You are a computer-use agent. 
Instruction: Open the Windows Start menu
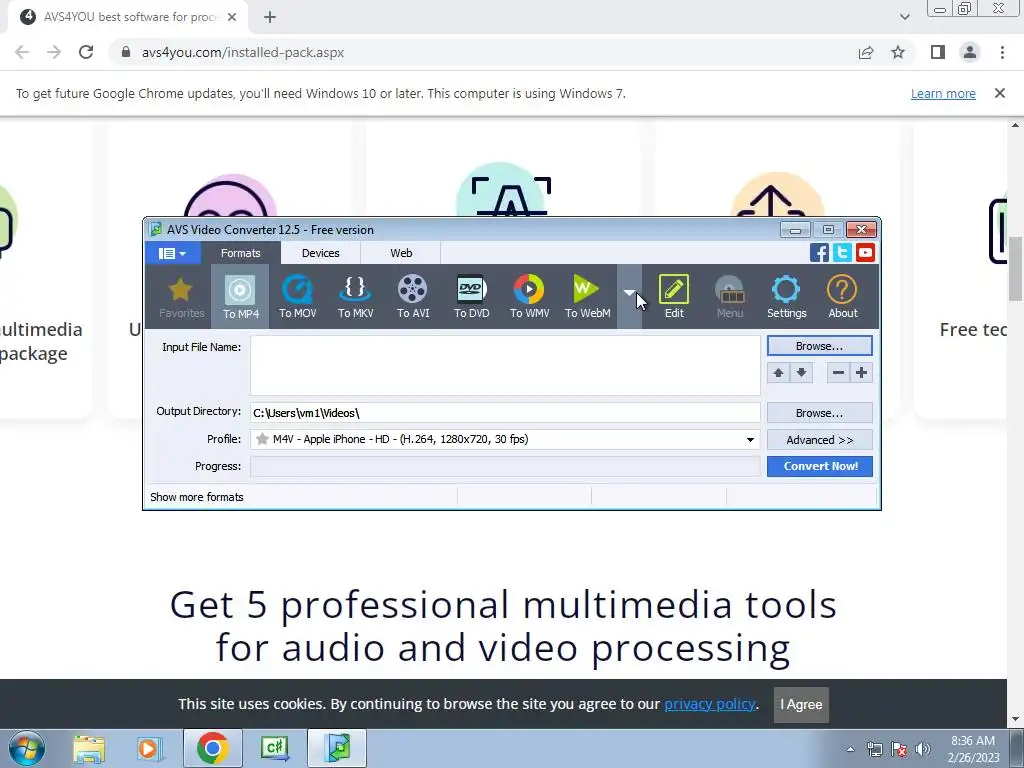[26, 748]
